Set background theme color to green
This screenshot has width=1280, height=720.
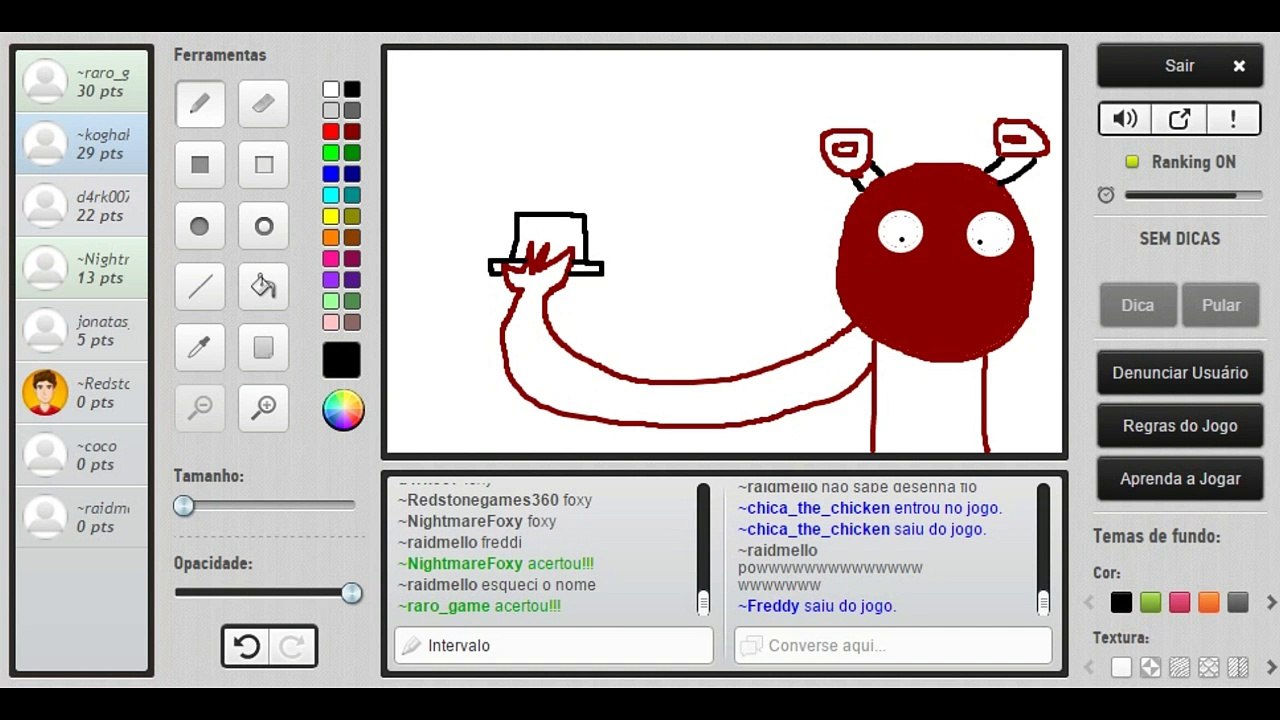pos(1151,603)
